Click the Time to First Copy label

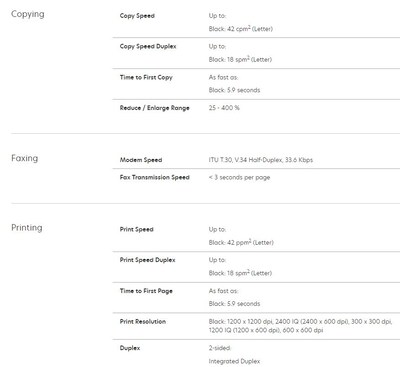(x=146, y=77)
